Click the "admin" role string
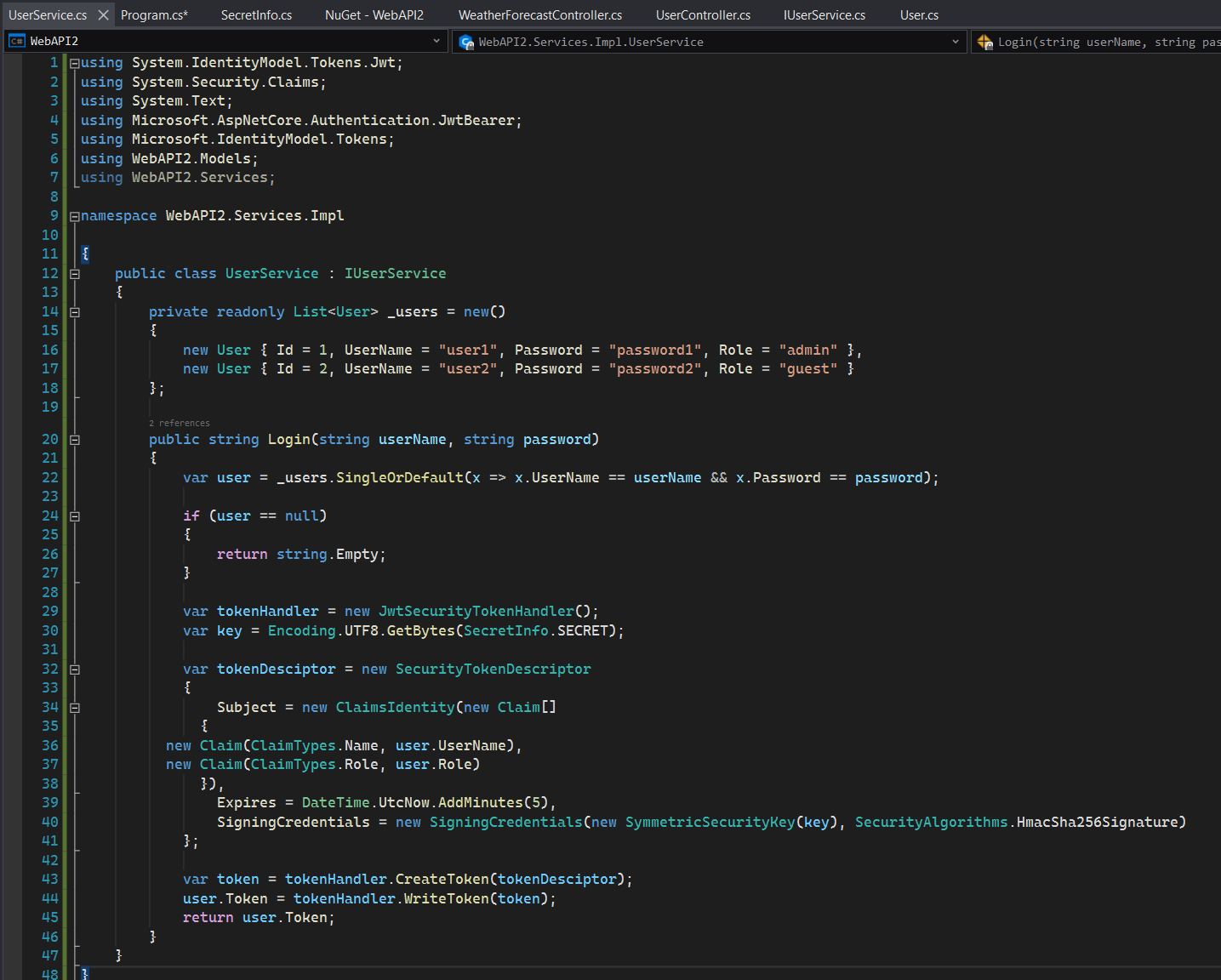The image size is (1221, 980). (x=808, y=350)
